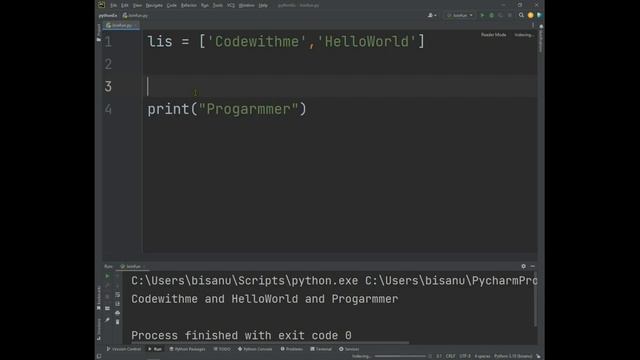This screenshot has width=640, height=360.
Task: Hide the Run panel with minus icon
Action: (x=533, y=266)
